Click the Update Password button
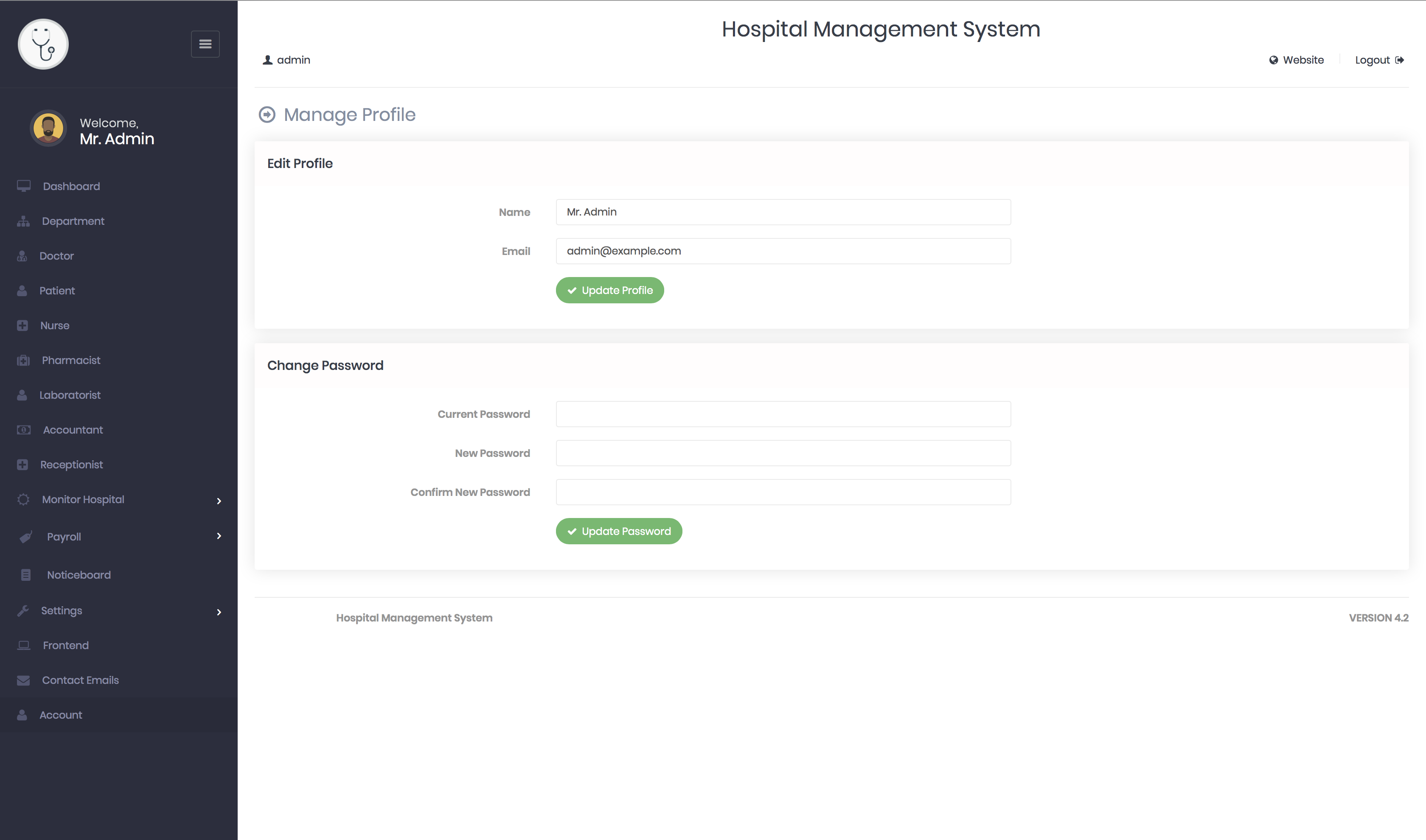The image size is (1426, 840). click(619, 532)
